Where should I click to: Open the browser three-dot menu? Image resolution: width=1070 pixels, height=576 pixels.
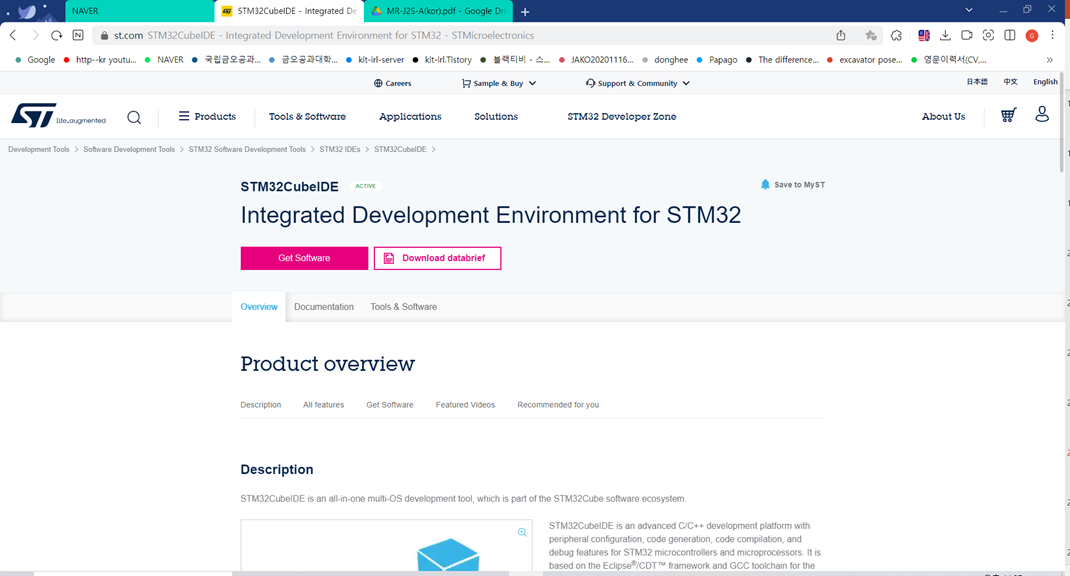tap(1052, 35)
